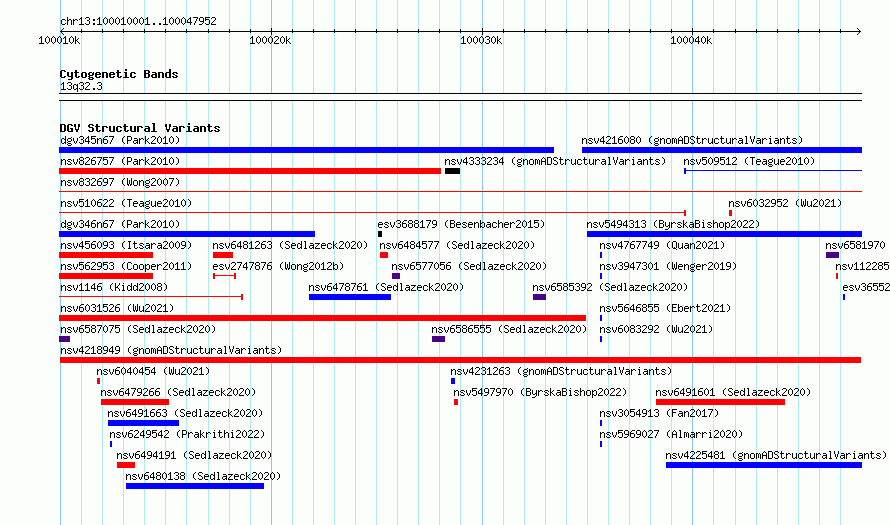Viewport: 890px width, 525px height.
Task: Select the 13q32.3 band label
Action: point(81,86)
